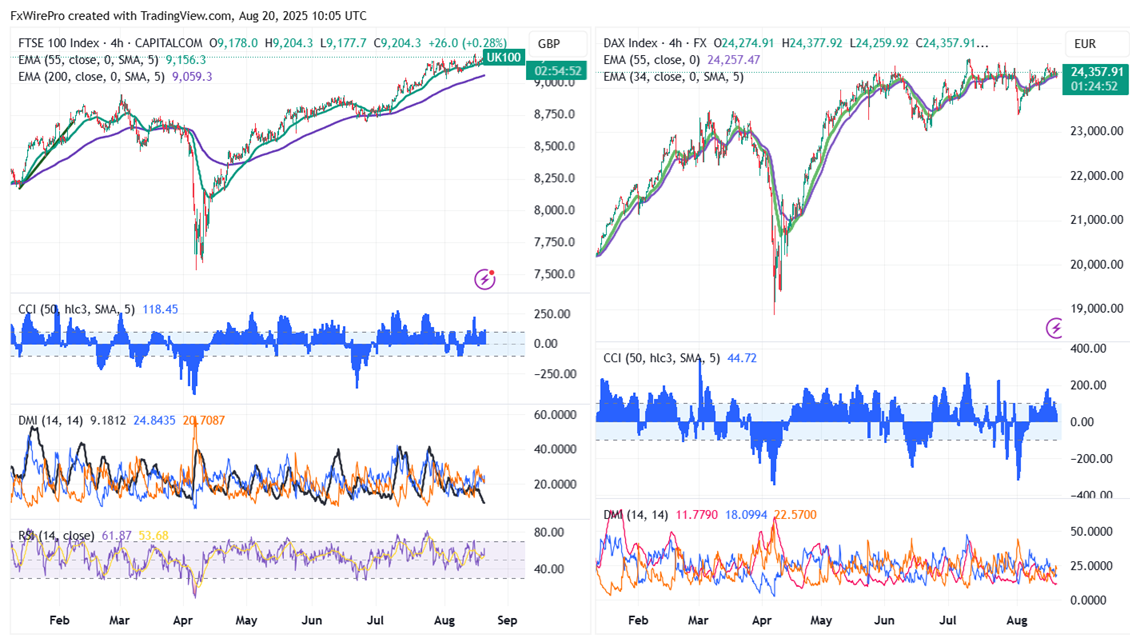Viewport: 1130px width, 639px height.
Task: Click the lightning icon on DAX chart
Action: point(1055,327)
